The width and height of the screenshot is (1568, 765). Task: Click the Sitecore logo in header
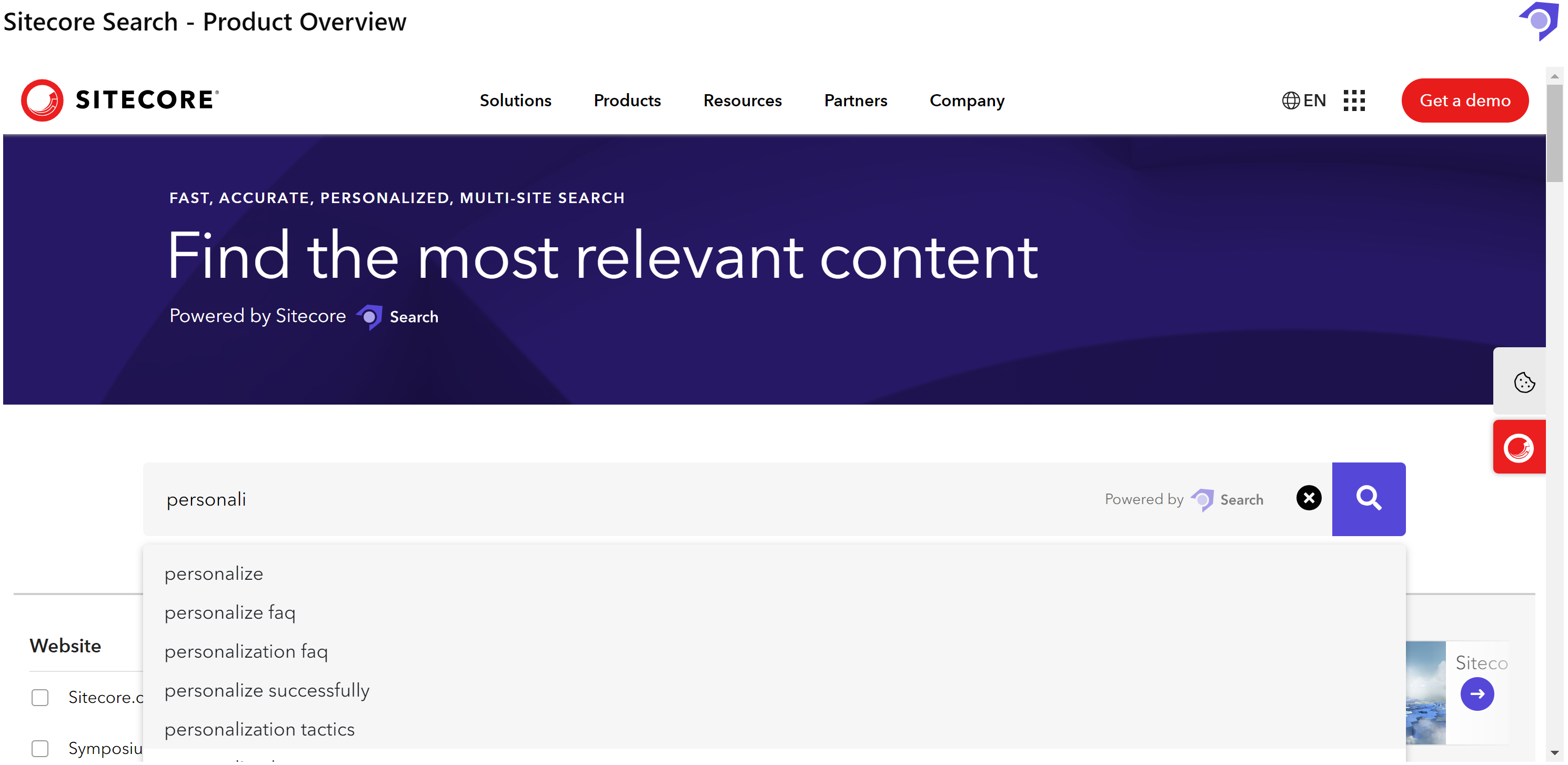pyautogui.click(x=119, y=100)
